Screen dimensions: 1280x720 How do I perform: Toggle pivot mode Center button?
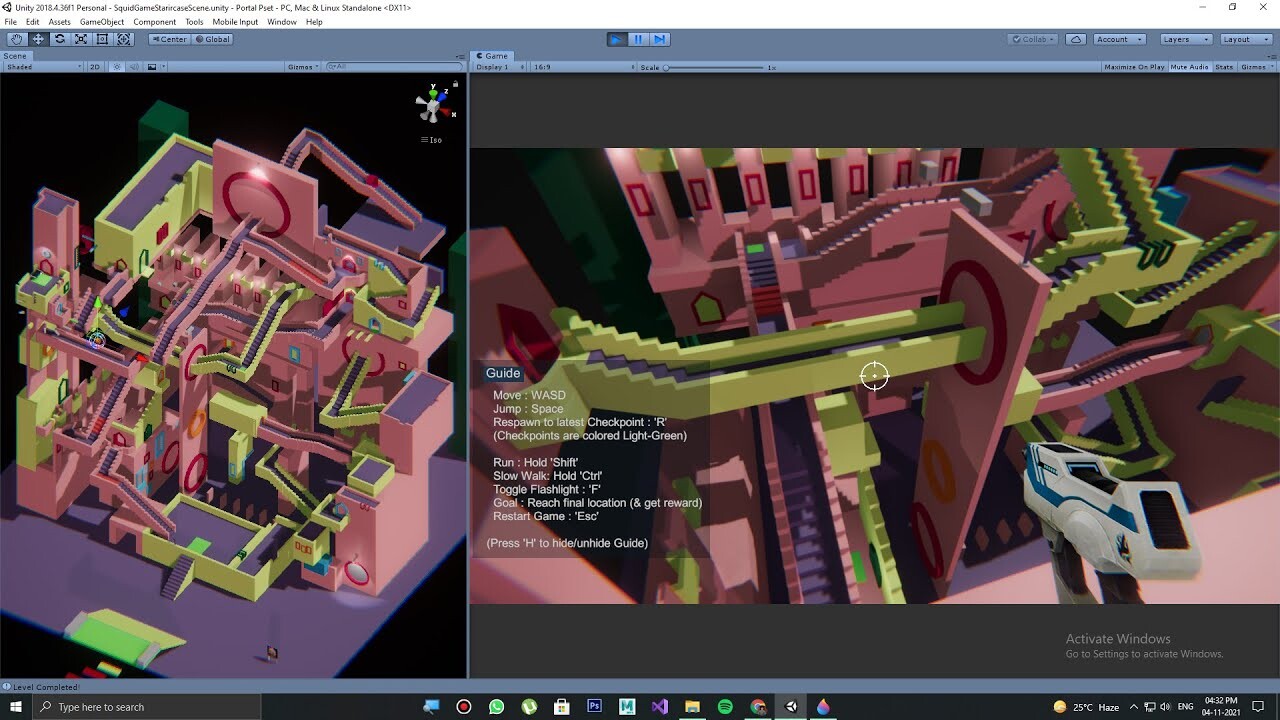click(169, 39)
